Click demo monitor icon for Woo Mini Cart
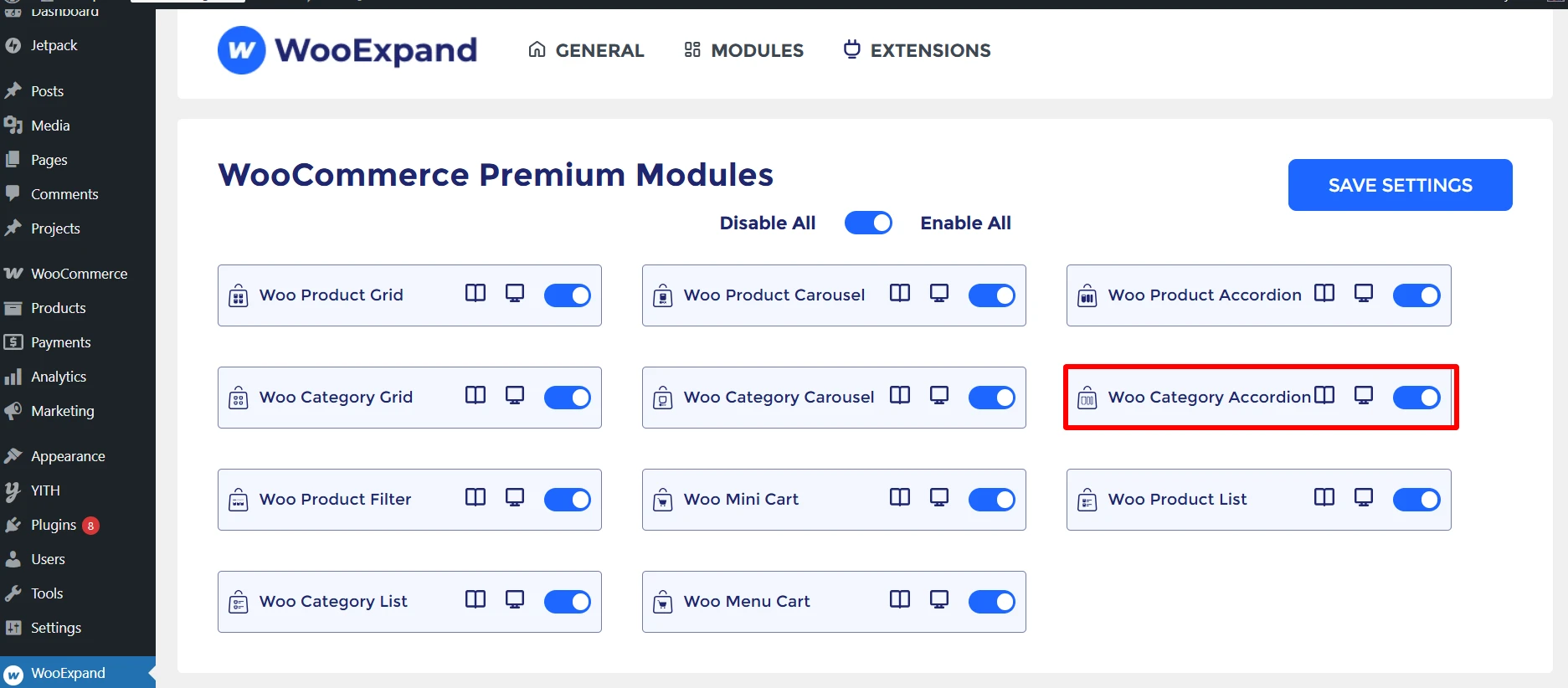This screenshot has height=688, width=1568. coord(939,497)
